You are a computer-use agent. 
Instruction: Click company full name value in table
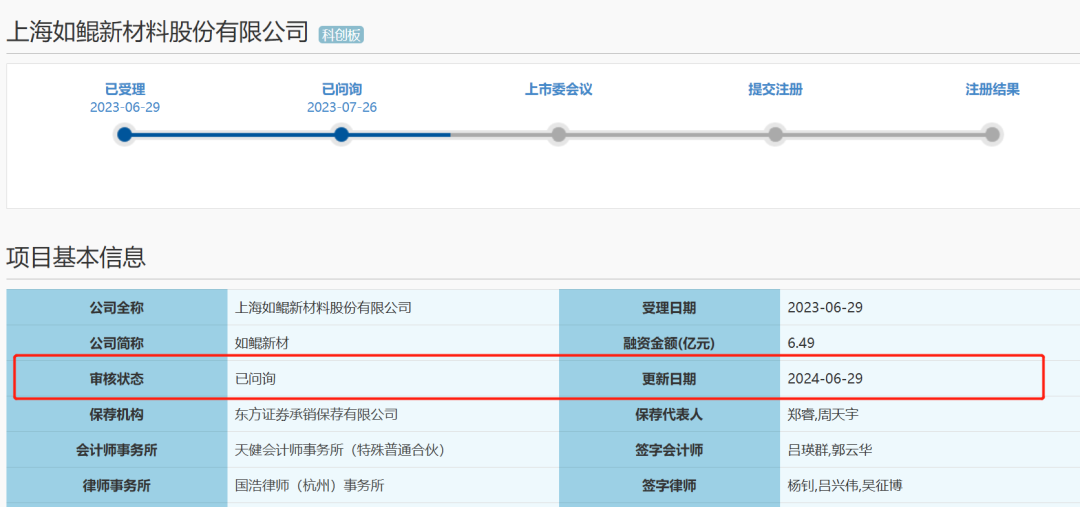click(x=323, y=307)
